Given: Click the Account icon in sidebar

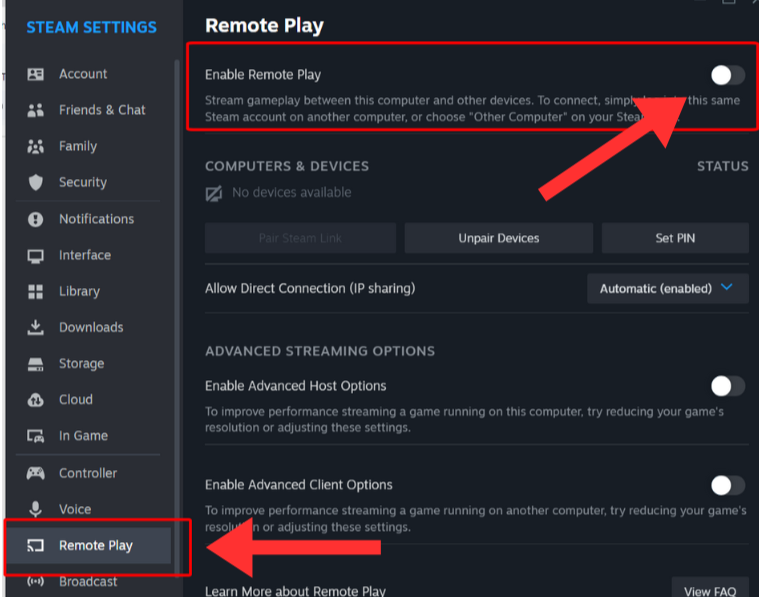Looking at the screenshot, I should pos(36,74).
